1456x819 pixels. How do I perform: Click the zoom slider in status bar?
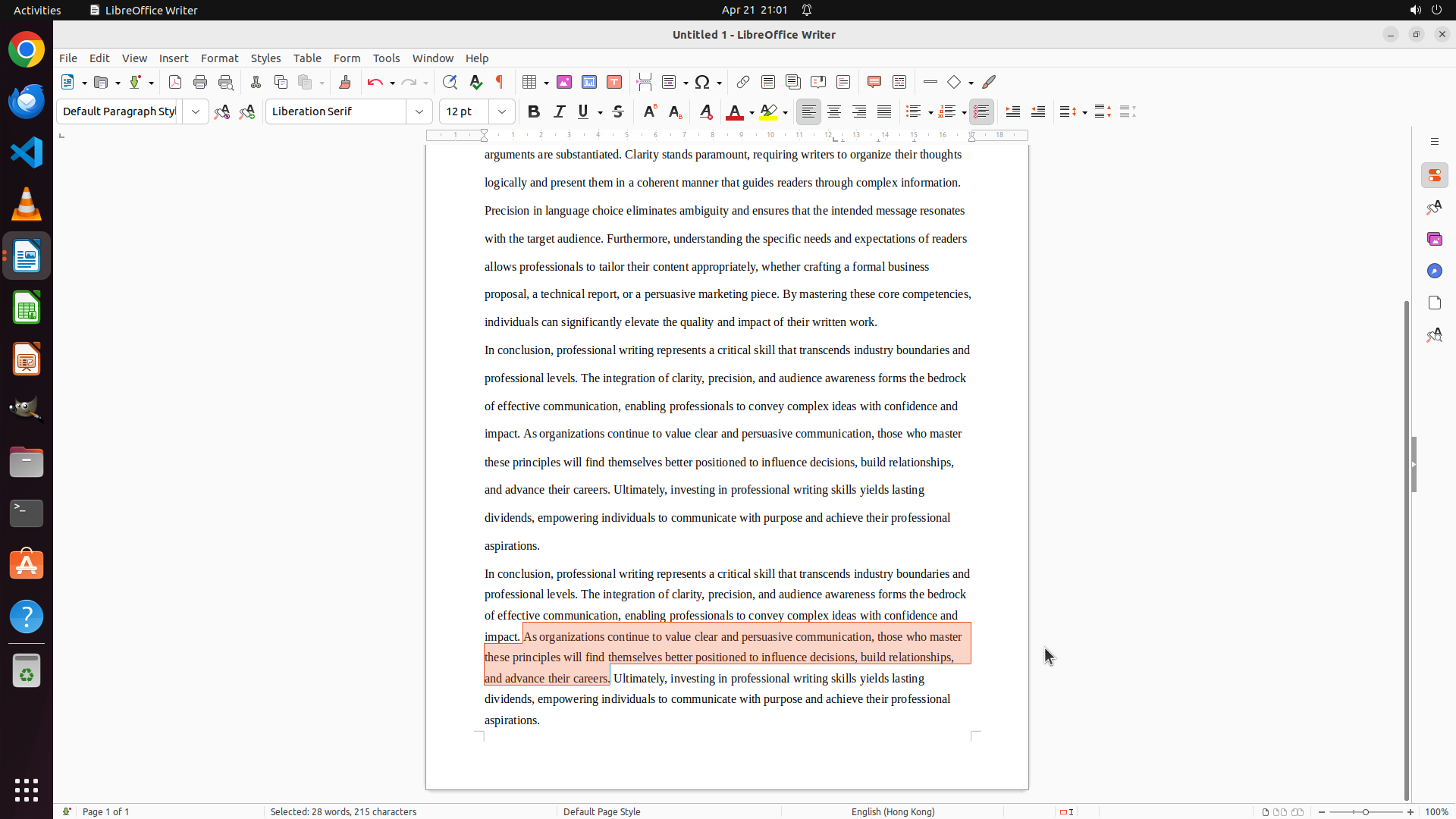click(1366, 811)
